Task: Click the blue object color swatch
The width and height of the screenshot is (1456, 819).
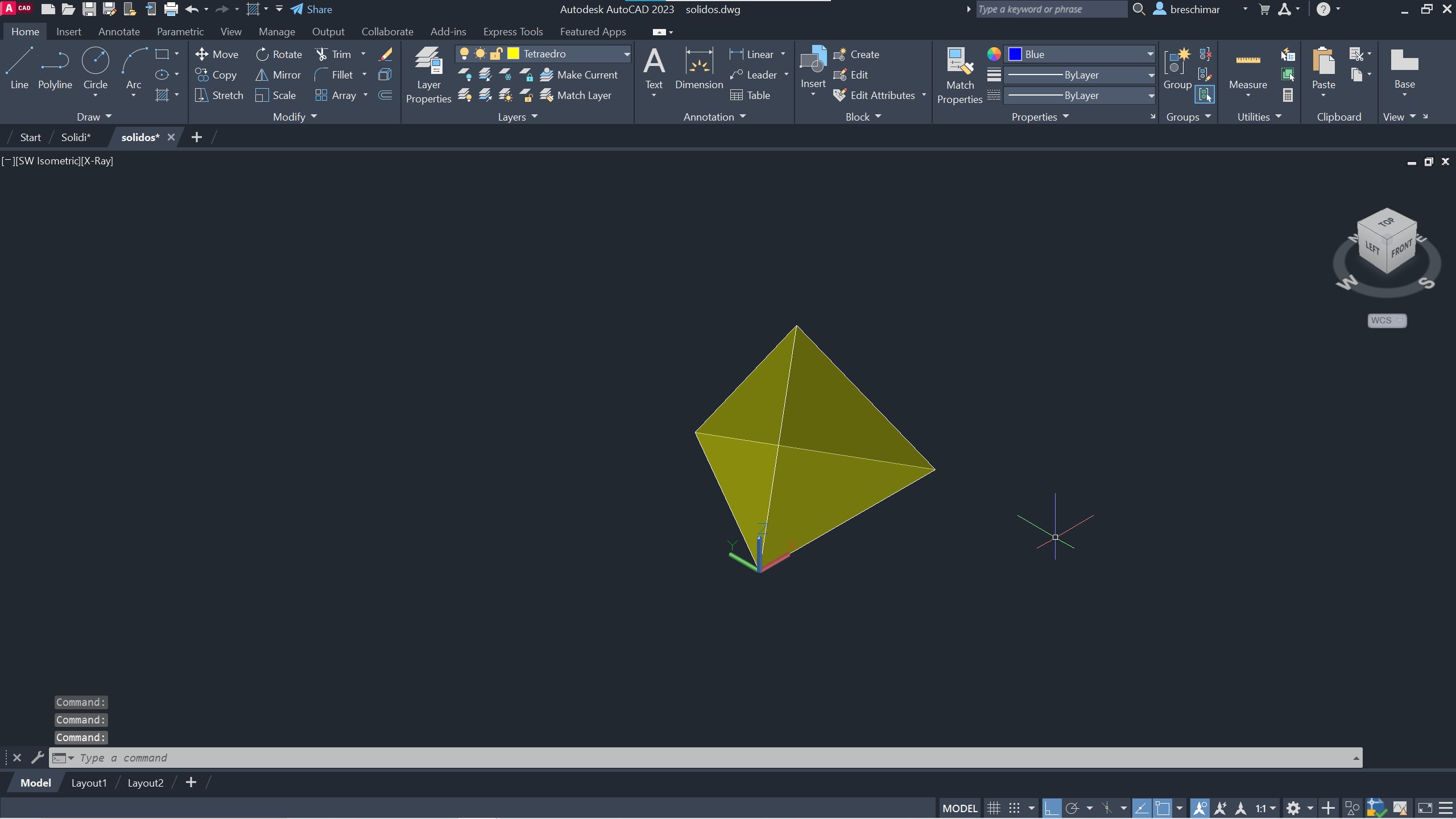Action: [1015, 54]
